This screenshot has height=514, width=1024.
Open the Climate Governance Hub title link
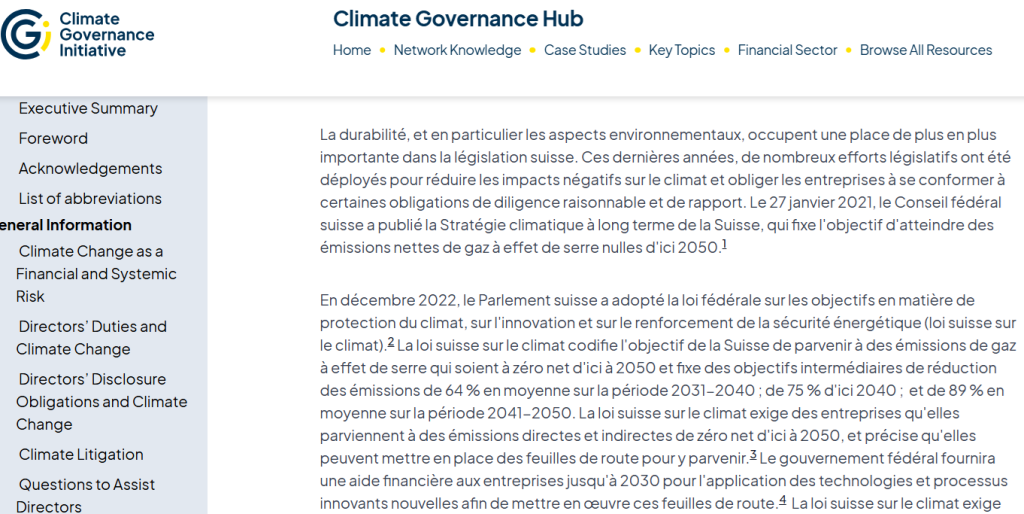458,19
